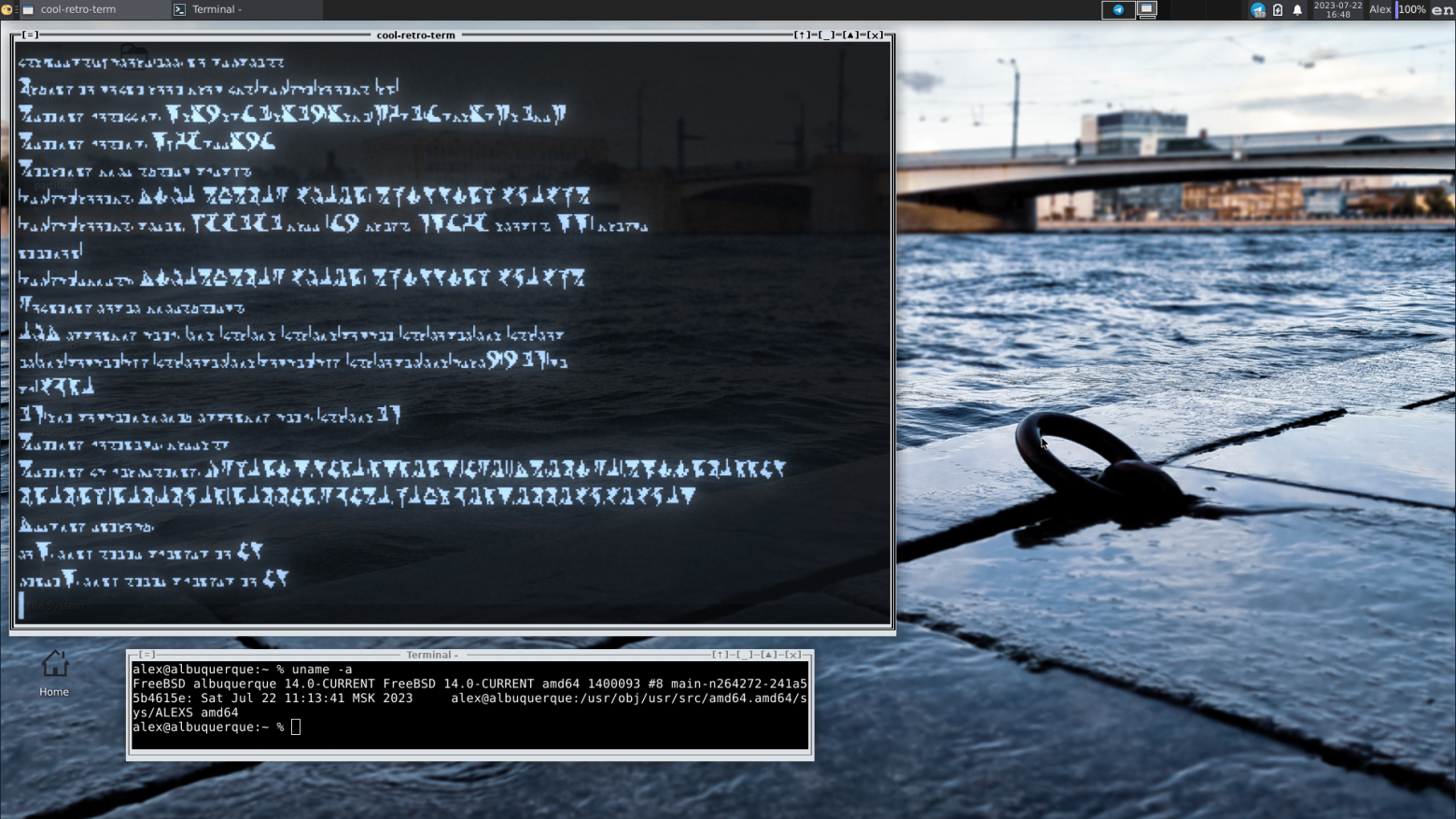
Task: Open the Home folder desktop icon
Action: click(54, 672)
